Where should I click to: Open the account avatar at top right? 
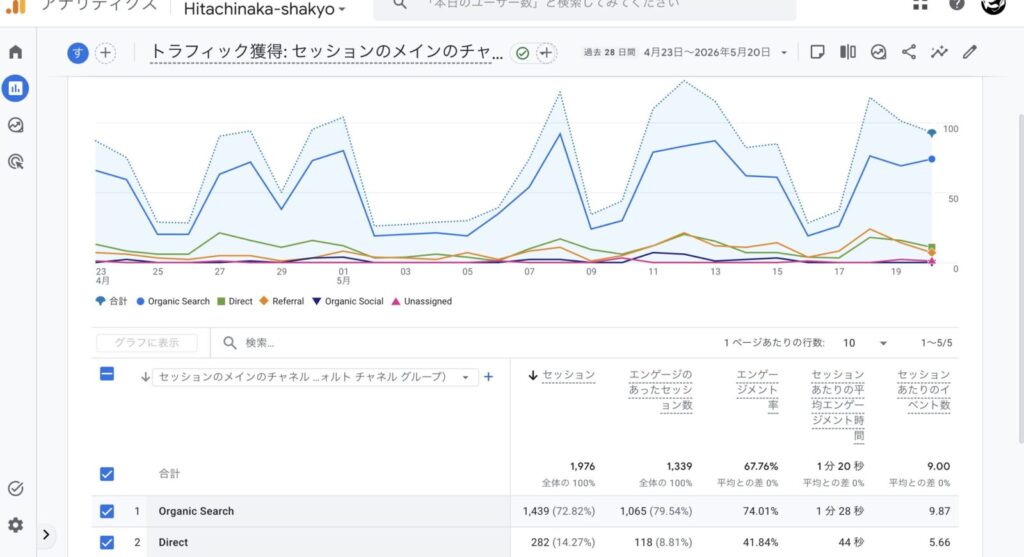click(993, 5)
